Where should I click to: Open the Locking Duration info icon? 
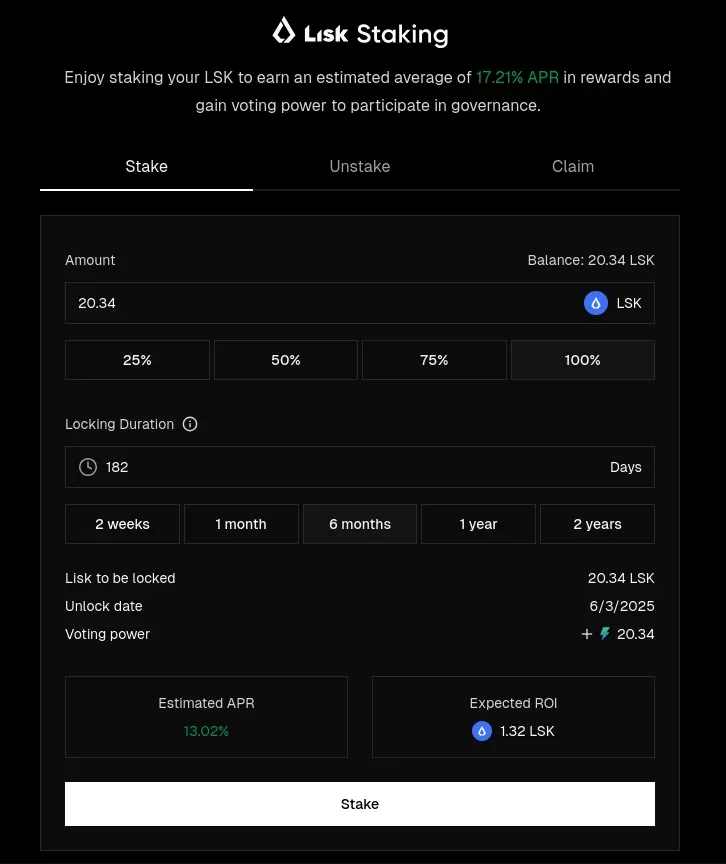click(x=190, y=424)
